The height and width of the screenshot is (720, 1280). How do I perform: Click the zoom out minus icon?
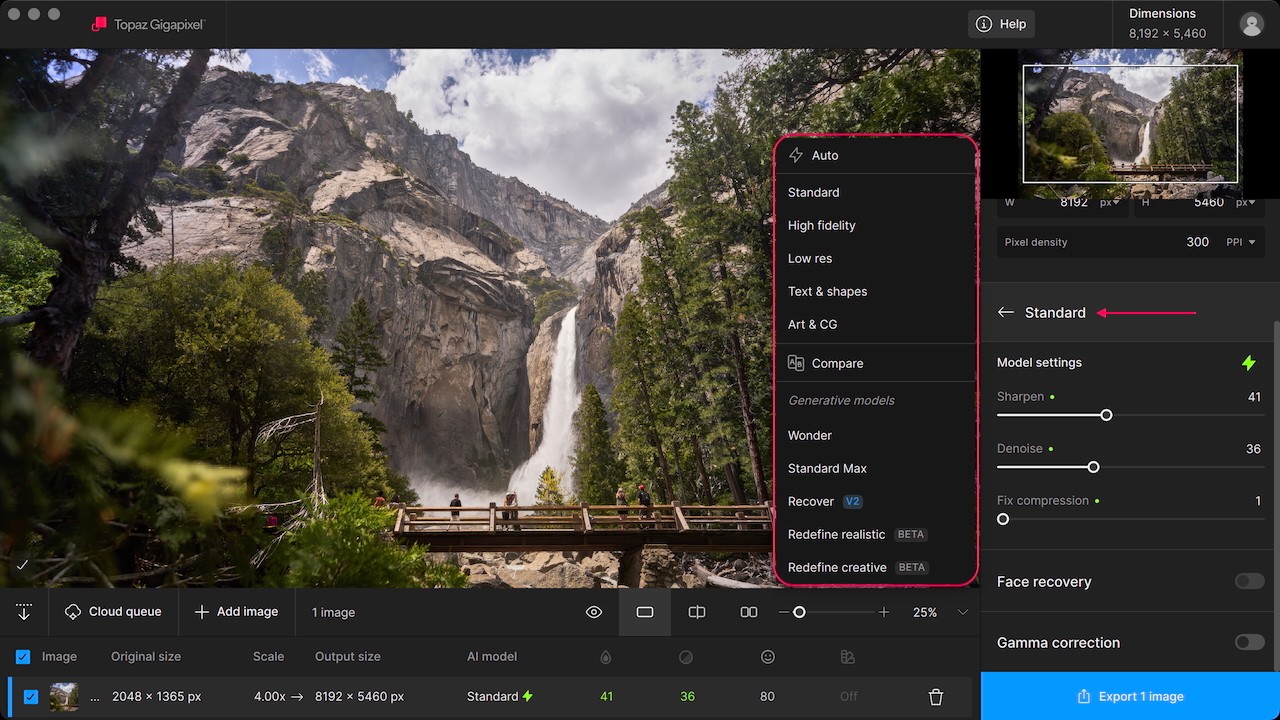point(784,612)
